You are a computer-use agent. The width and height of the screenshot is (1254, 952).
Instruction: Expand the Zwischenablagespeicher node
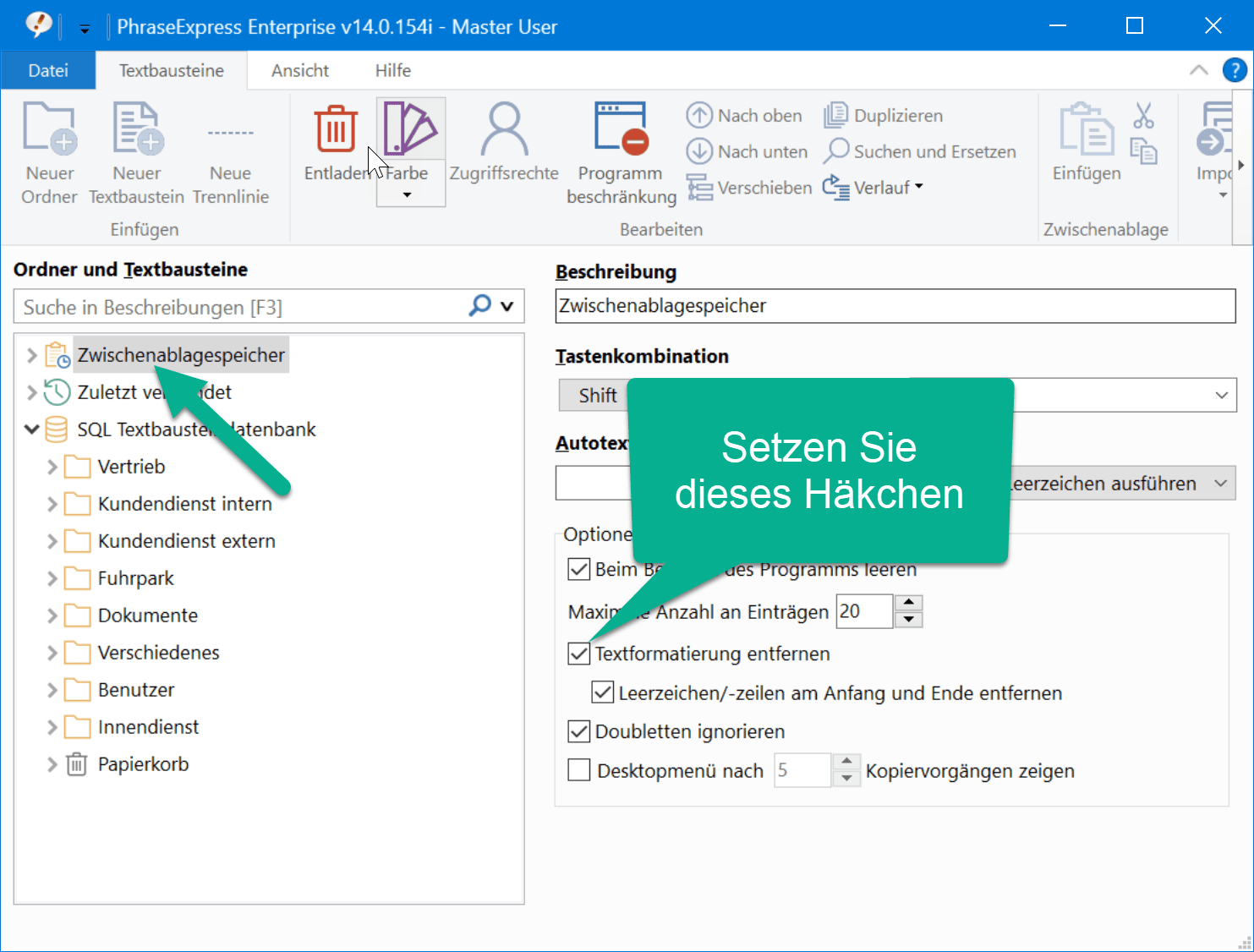click(x=31, y=355)
